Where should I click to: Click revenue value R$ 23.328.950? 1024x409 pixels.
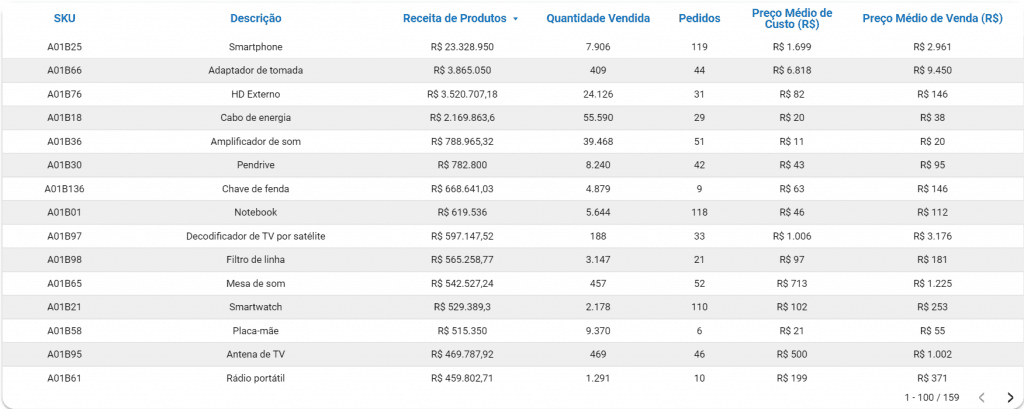(x=464, y=46)
